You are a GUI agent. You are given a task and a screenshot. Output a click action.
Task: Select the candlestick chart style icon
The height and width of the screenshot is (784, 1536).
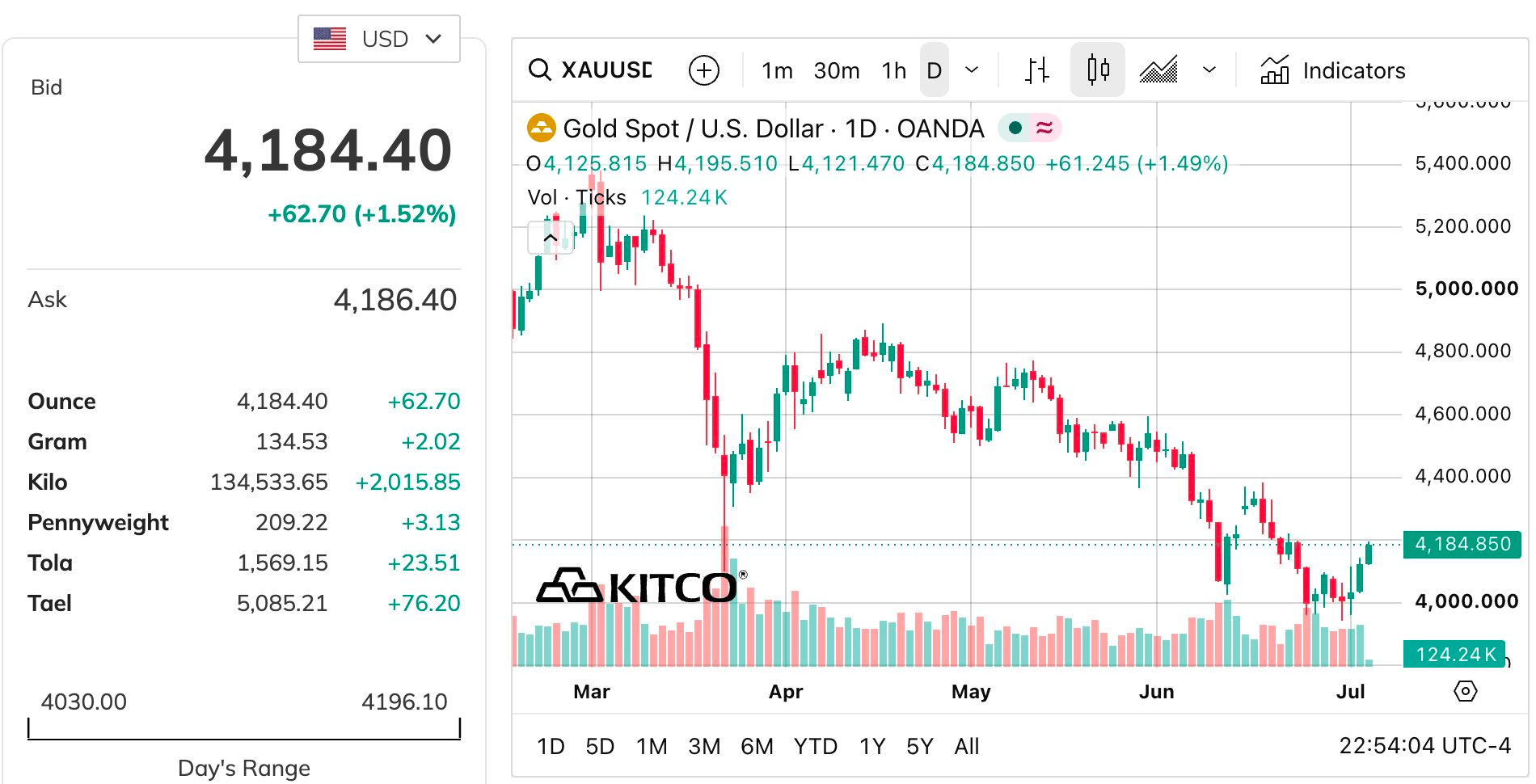(x=1098, y=70)
